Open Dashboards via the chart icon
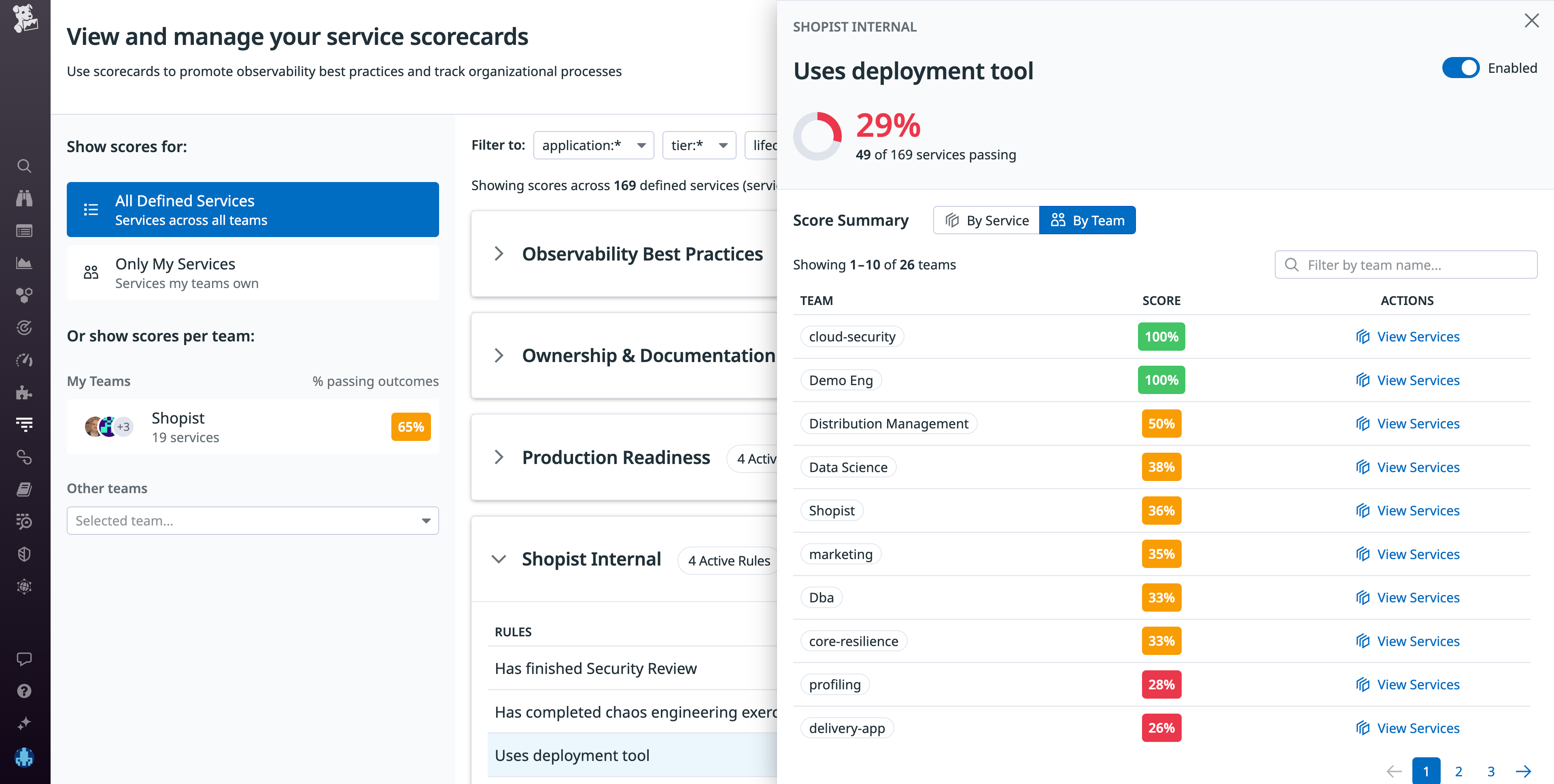The image size is (1554, 784). [x=24, y=262]
